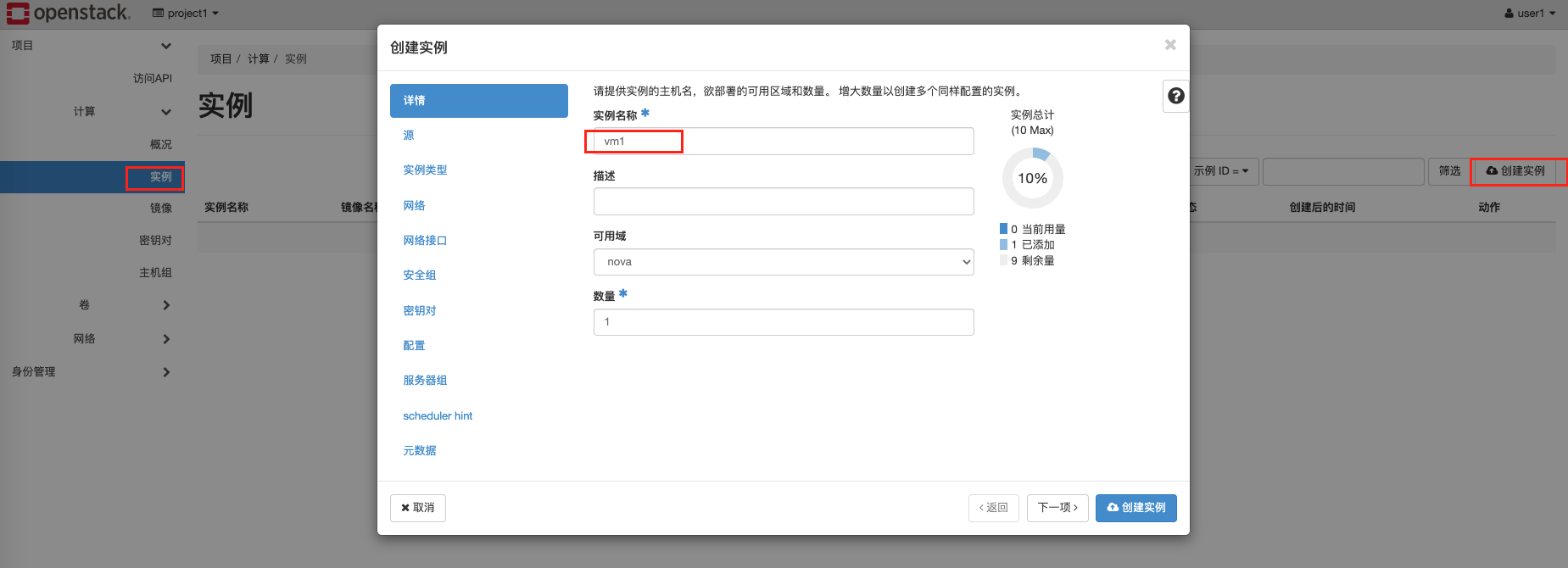Click the filter text input box
The height and width of the screenshot is (568, 1568).
click(x=1343, y=171)
